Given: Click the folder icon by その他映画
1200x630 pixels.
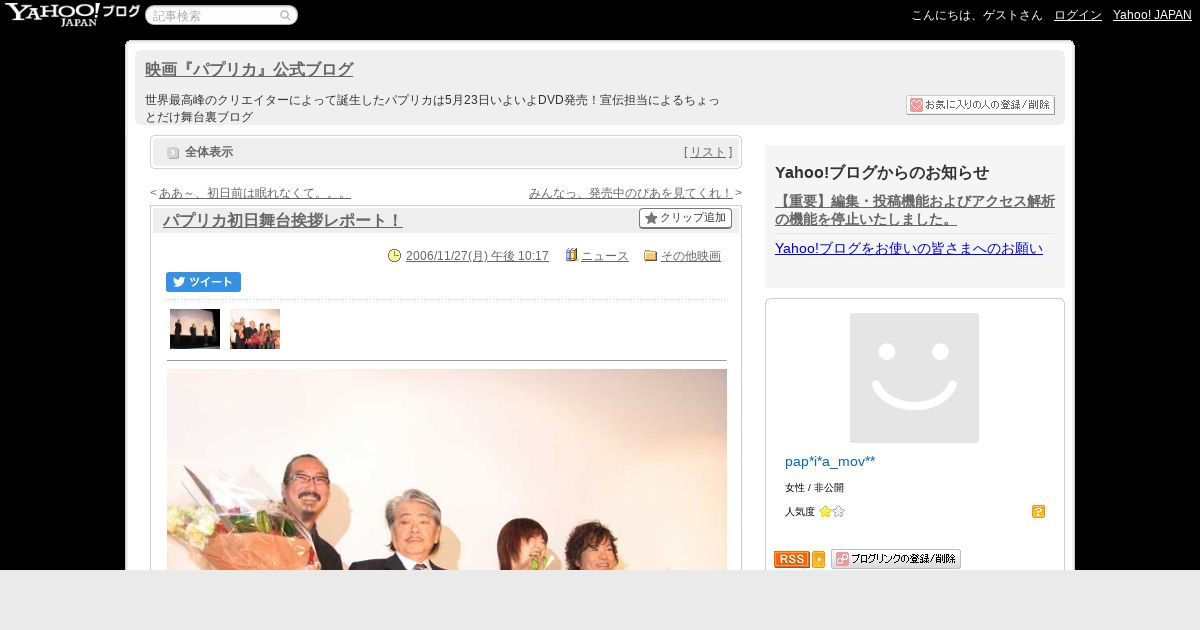Looking at the screenshot, I should [650, 255].
